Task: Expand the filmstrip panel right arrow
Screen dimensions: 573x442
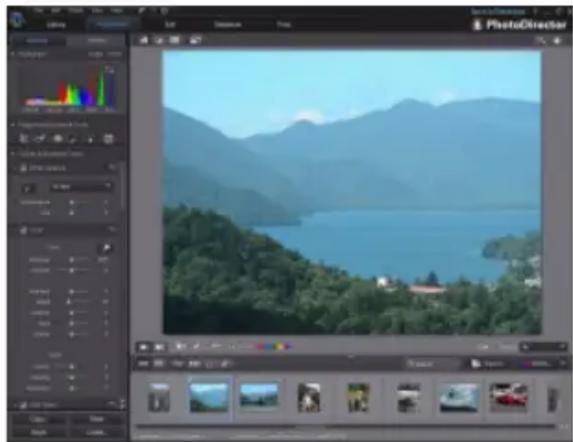Action: pyautogui.click(x=563, y=363)
